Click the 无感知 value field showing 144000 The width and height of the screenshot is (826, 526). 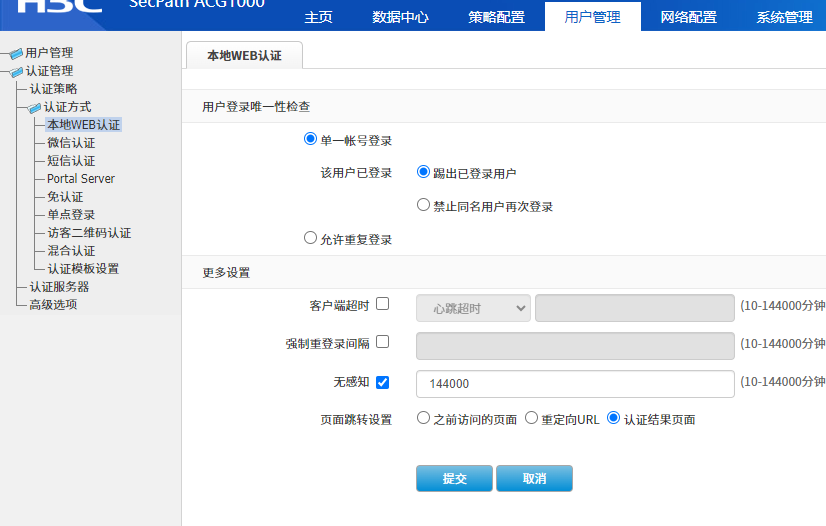point(575,384)
